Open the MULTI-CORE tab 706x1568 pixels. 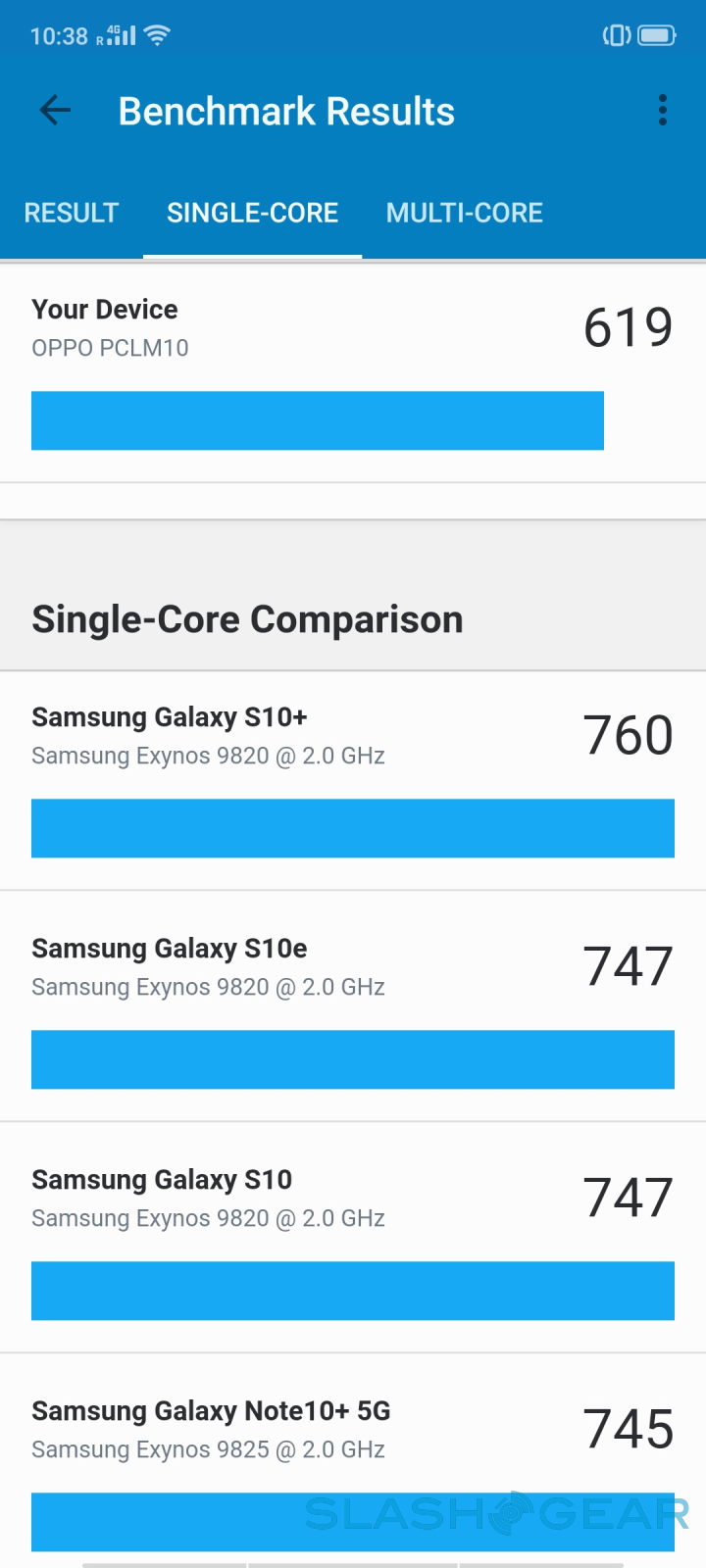click(x=464, y=213)
